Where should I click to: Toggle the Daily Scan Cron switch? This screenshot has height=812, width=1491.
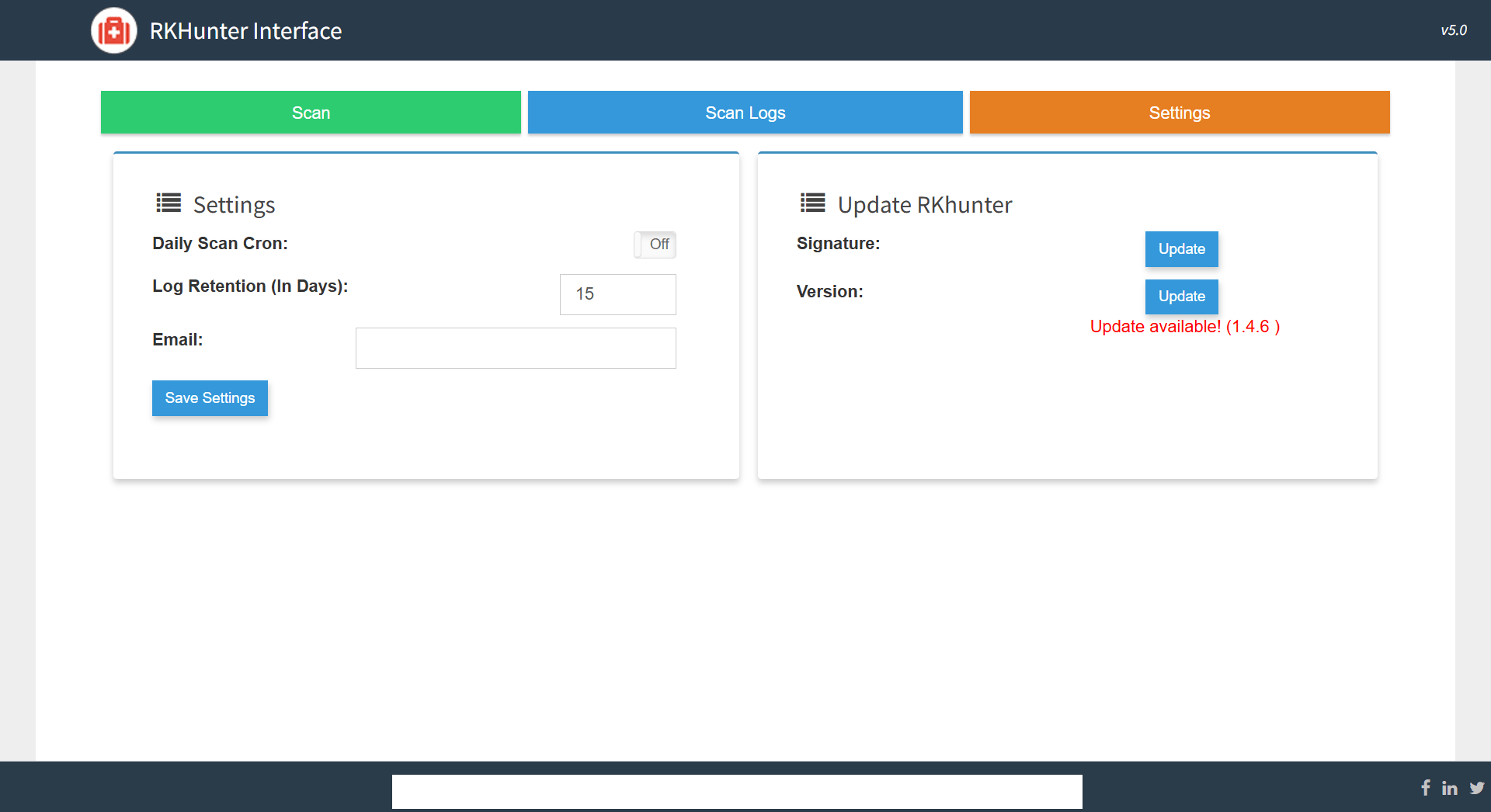click(655, 245)
